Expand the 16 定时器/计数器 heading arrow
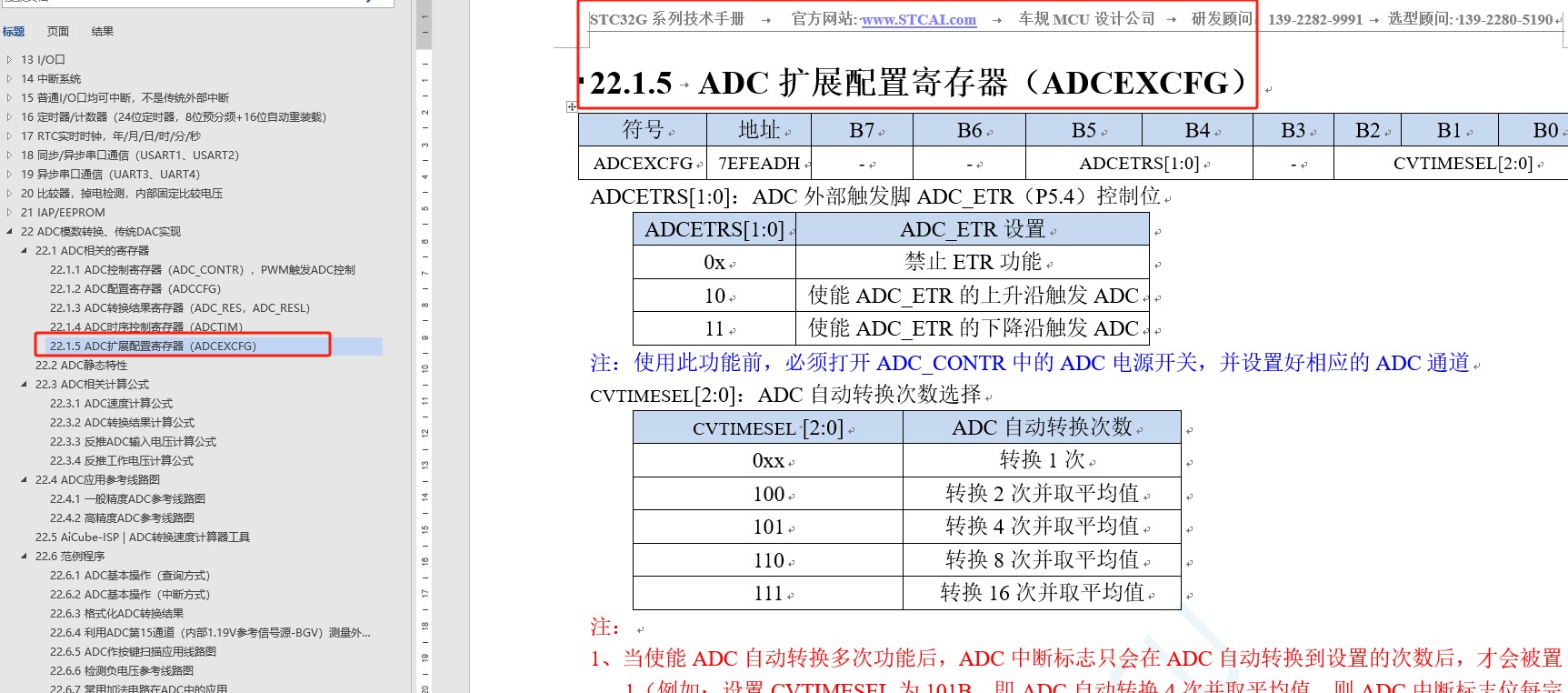The image size is (1568, 693). click(x=9, y=117)
